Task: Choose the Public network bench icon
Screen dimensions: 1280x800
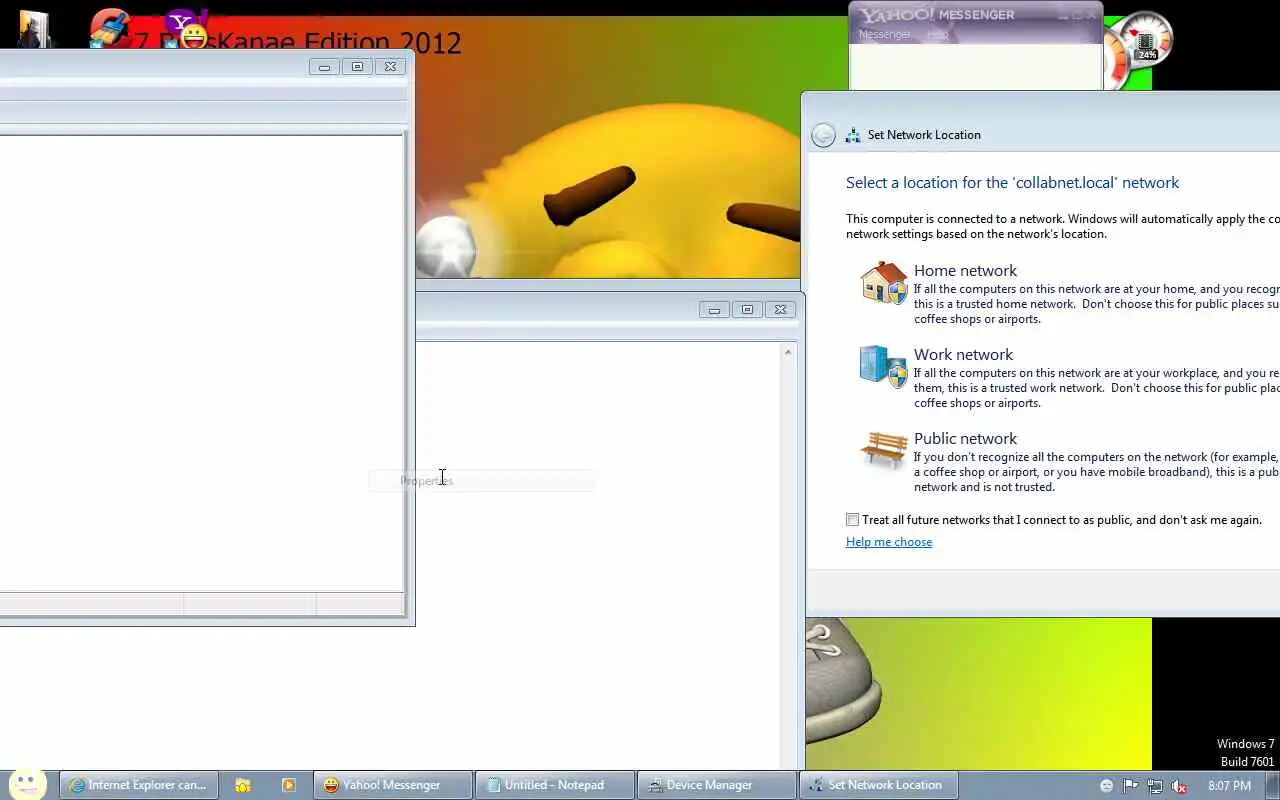Action: 884,450
